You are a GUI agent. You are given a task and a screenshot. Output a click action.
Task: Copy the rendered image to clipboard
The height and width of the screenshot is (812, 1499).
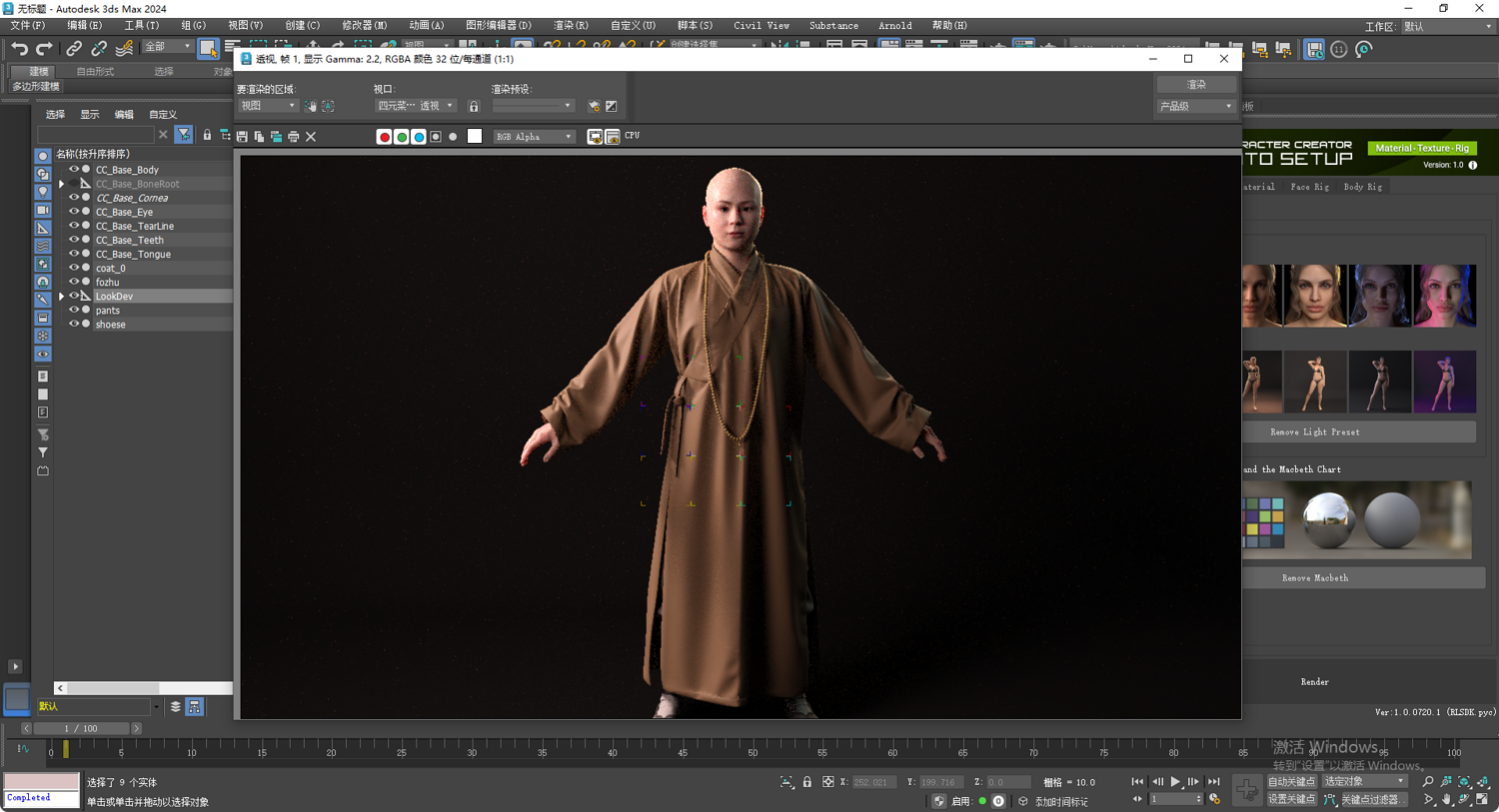[259, 137]
